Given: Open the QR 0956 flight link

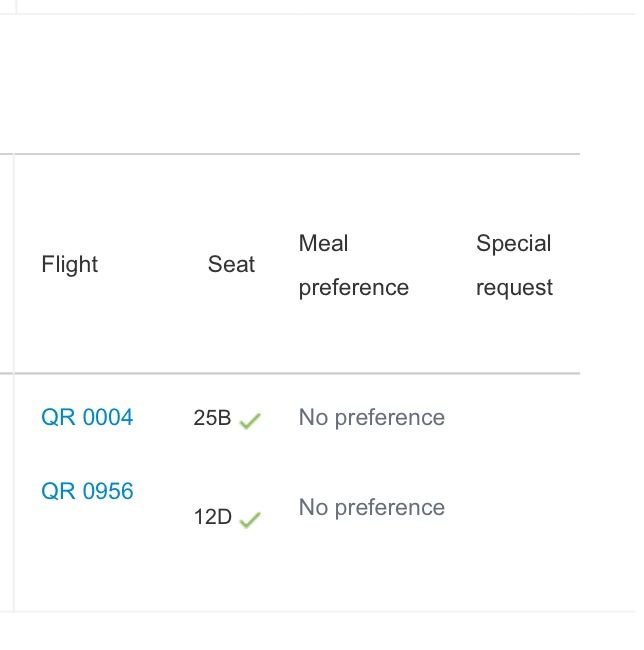Looking at the screenshot, I should coord(87,491).
